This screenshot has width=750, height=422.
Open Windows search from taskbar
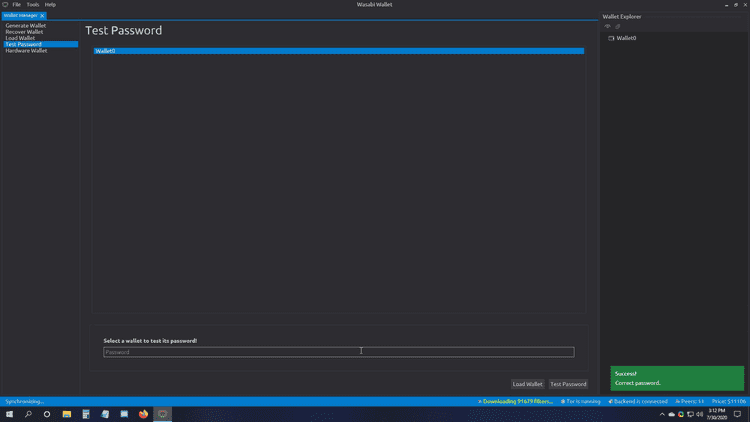[28, 414]
